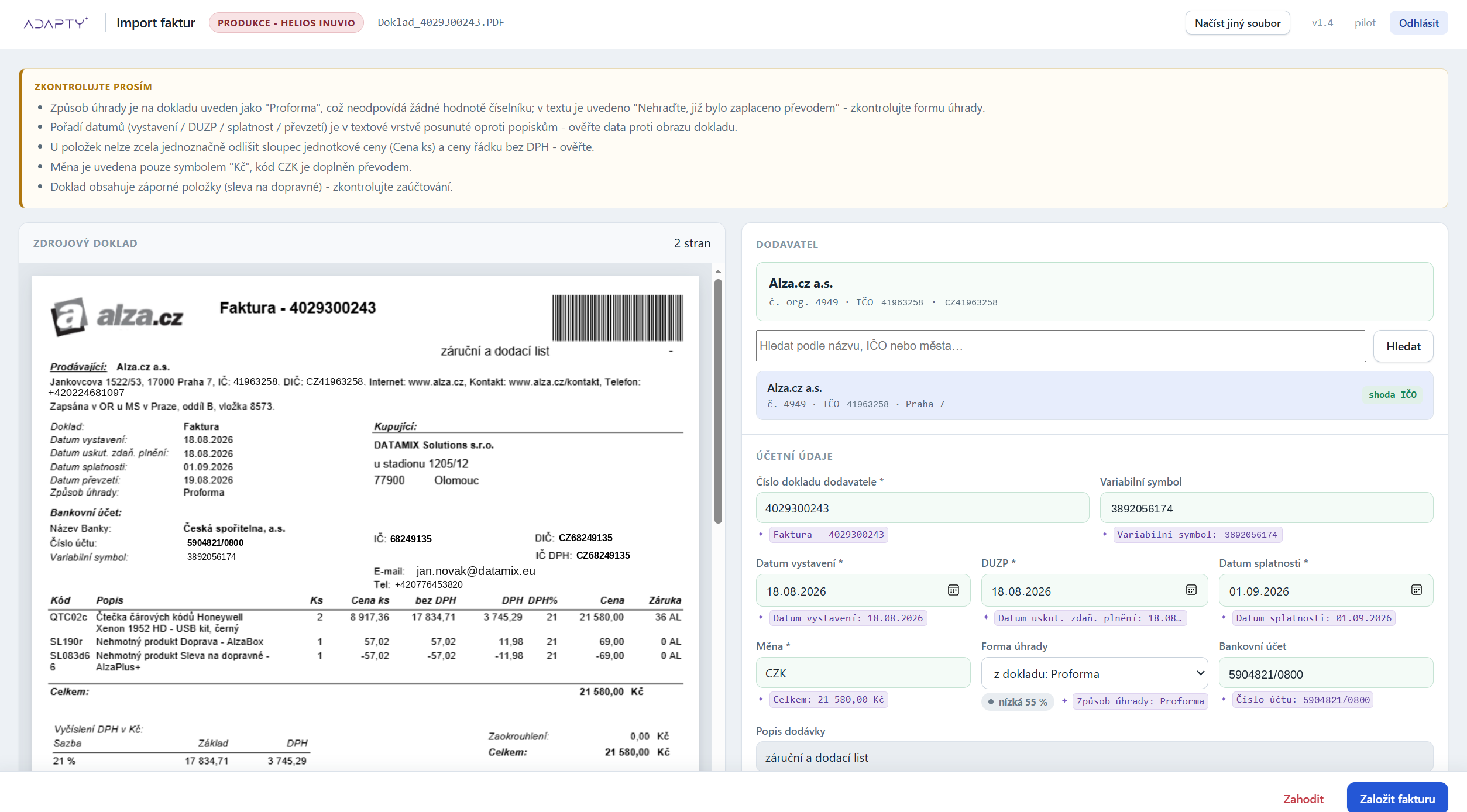This screenshot has width=1467, height=812.
Task: Click sparkle icon beside Číslo účtu hint
Action: click(1224, 699)
